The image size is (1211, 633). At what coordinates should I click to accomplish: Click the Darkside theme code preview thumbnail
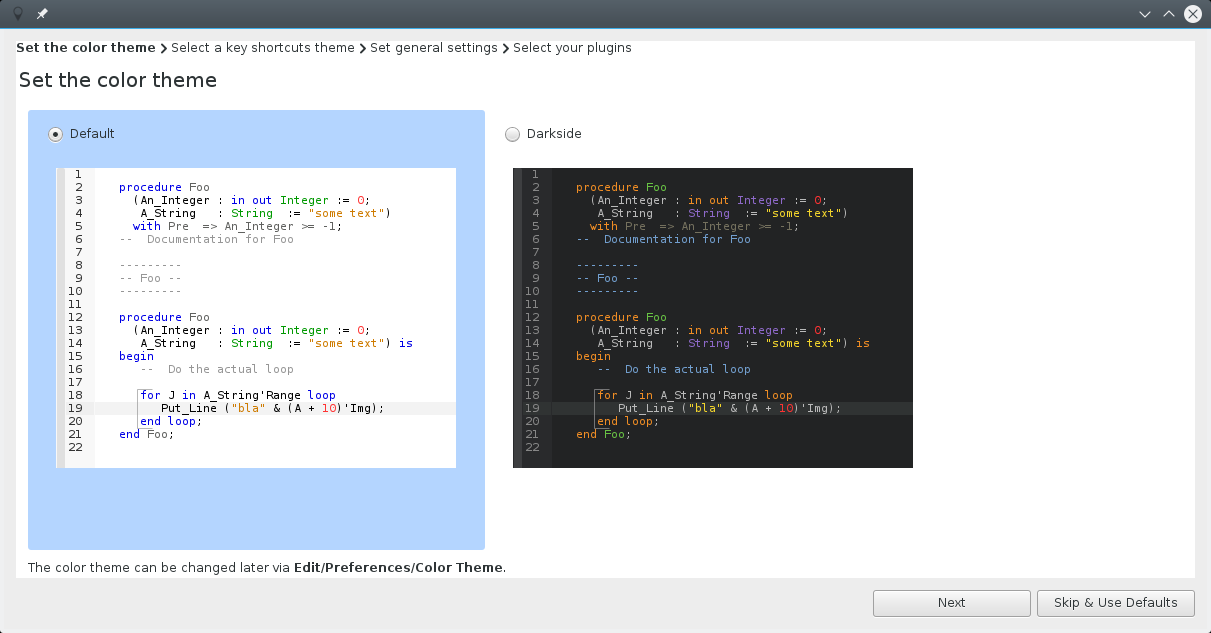(713, 318)
